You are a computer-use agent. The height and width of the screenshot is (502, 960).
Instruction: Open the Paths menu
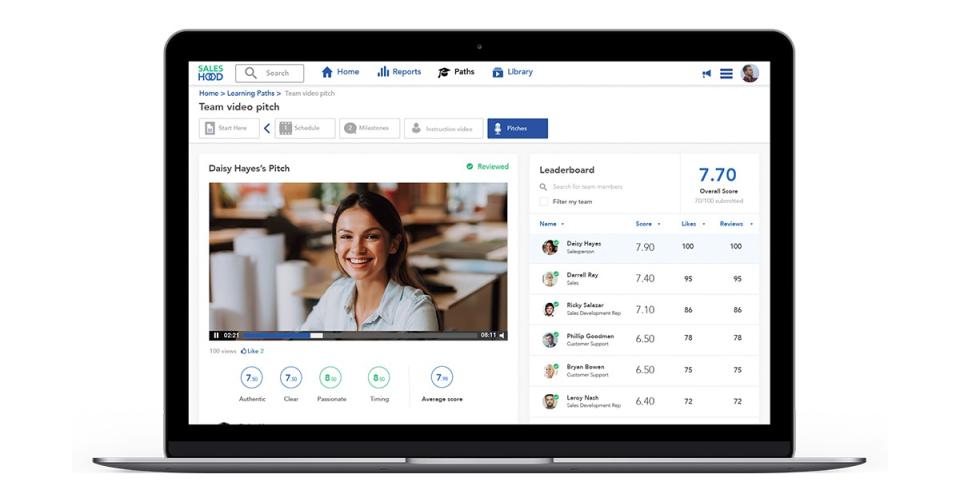pos(456,72)
